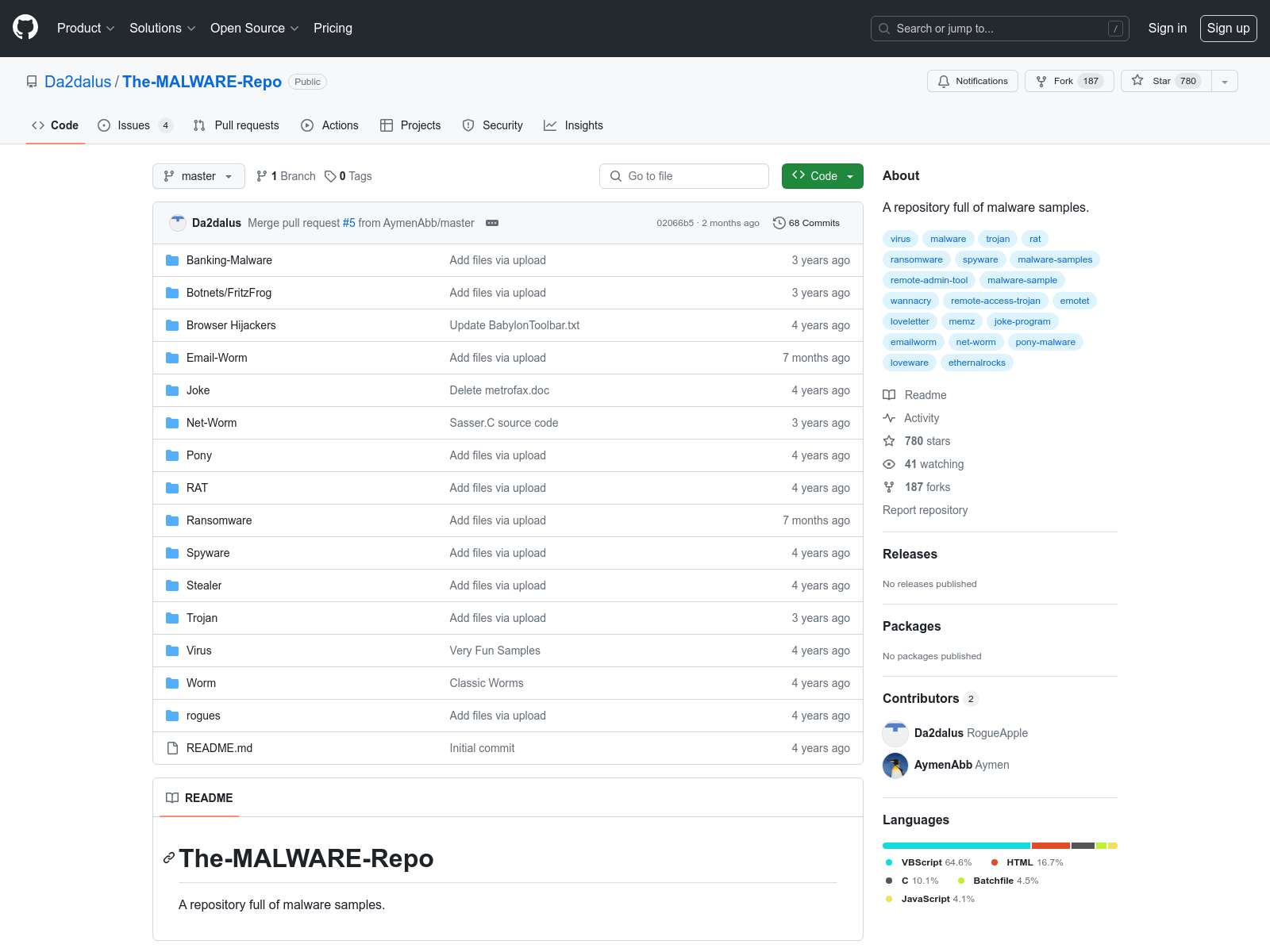1270x952 pixels.
Task: Click the HTML segment of language bar
Action: coord(1051,846)
